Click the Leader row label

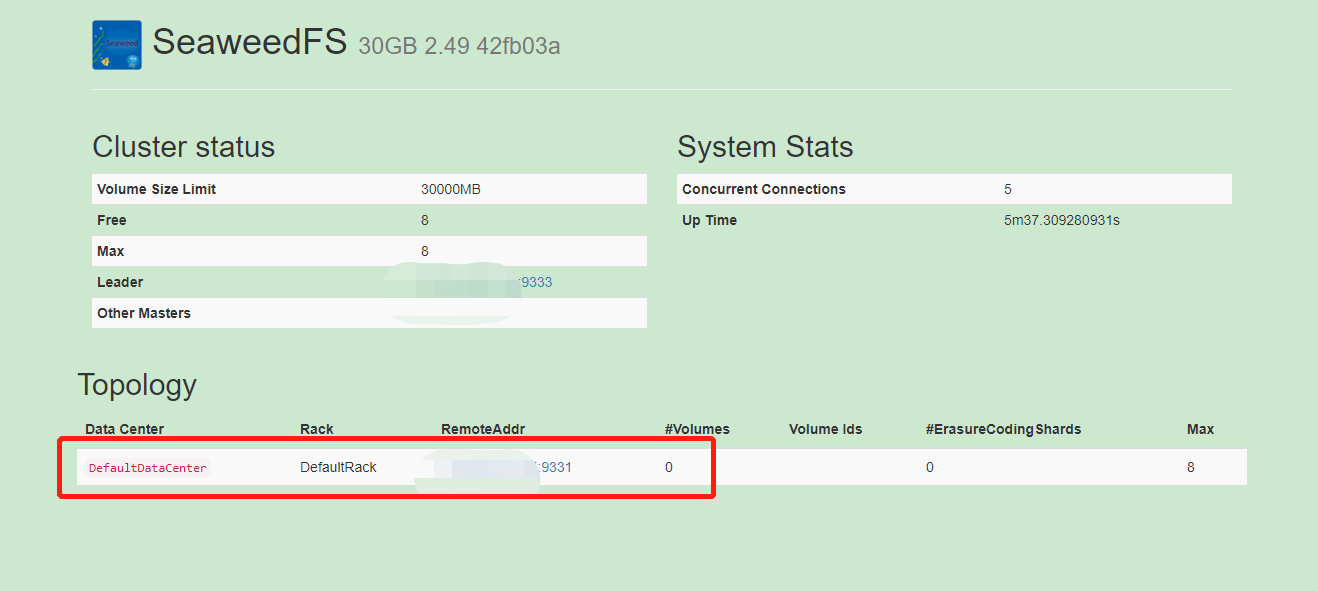(120, 282)
